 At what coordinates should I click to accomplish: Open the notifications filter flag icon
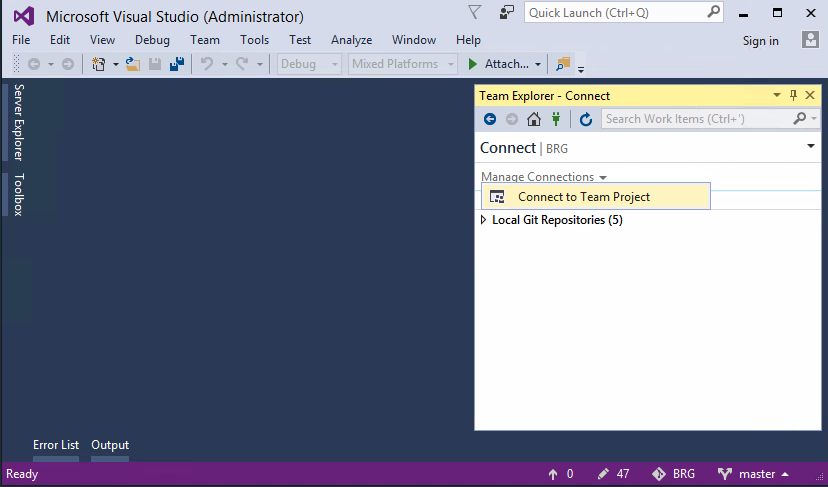[474, 12]
